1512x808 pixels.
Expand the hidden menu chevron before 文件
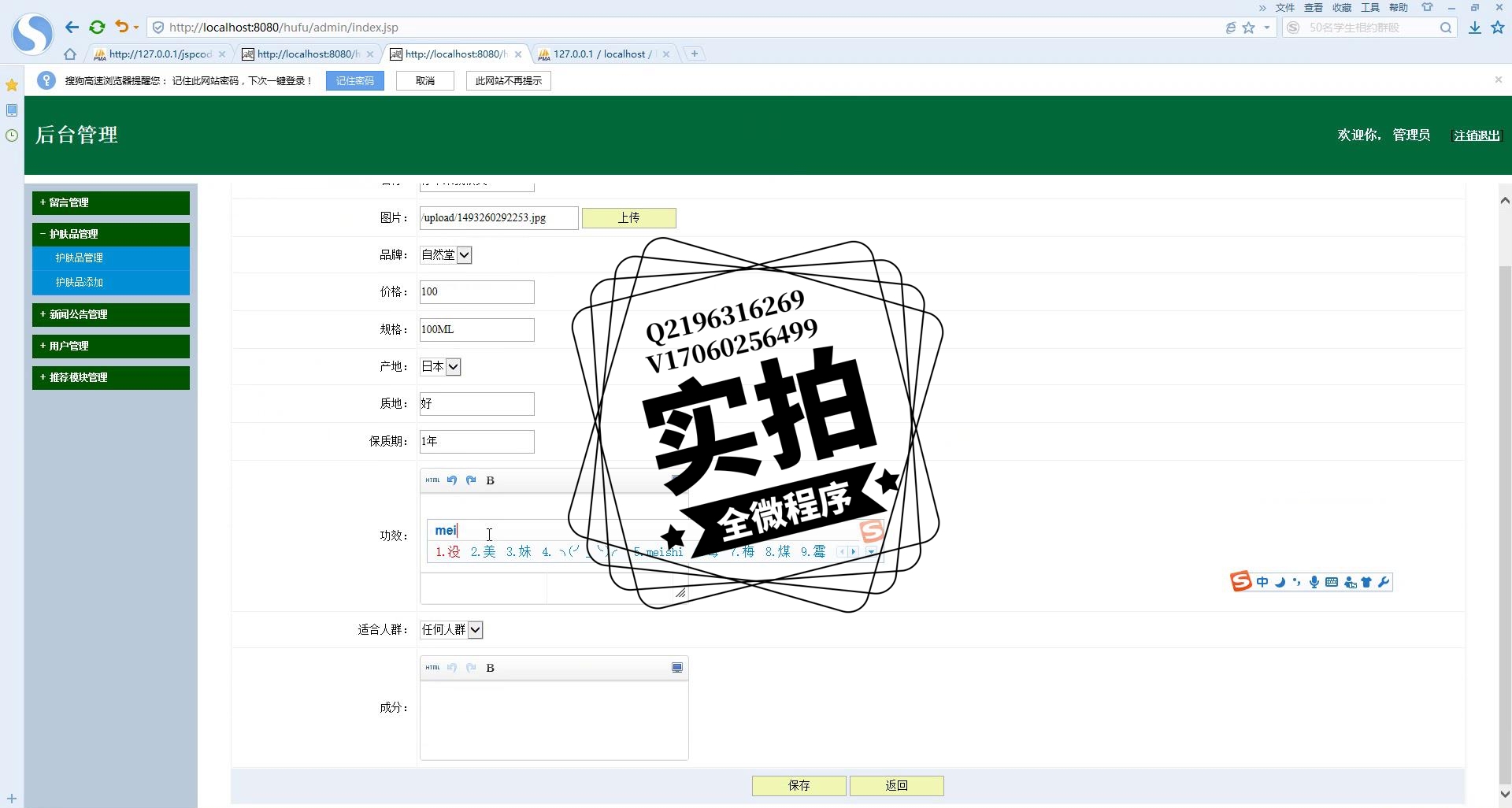click(1262, 8)
